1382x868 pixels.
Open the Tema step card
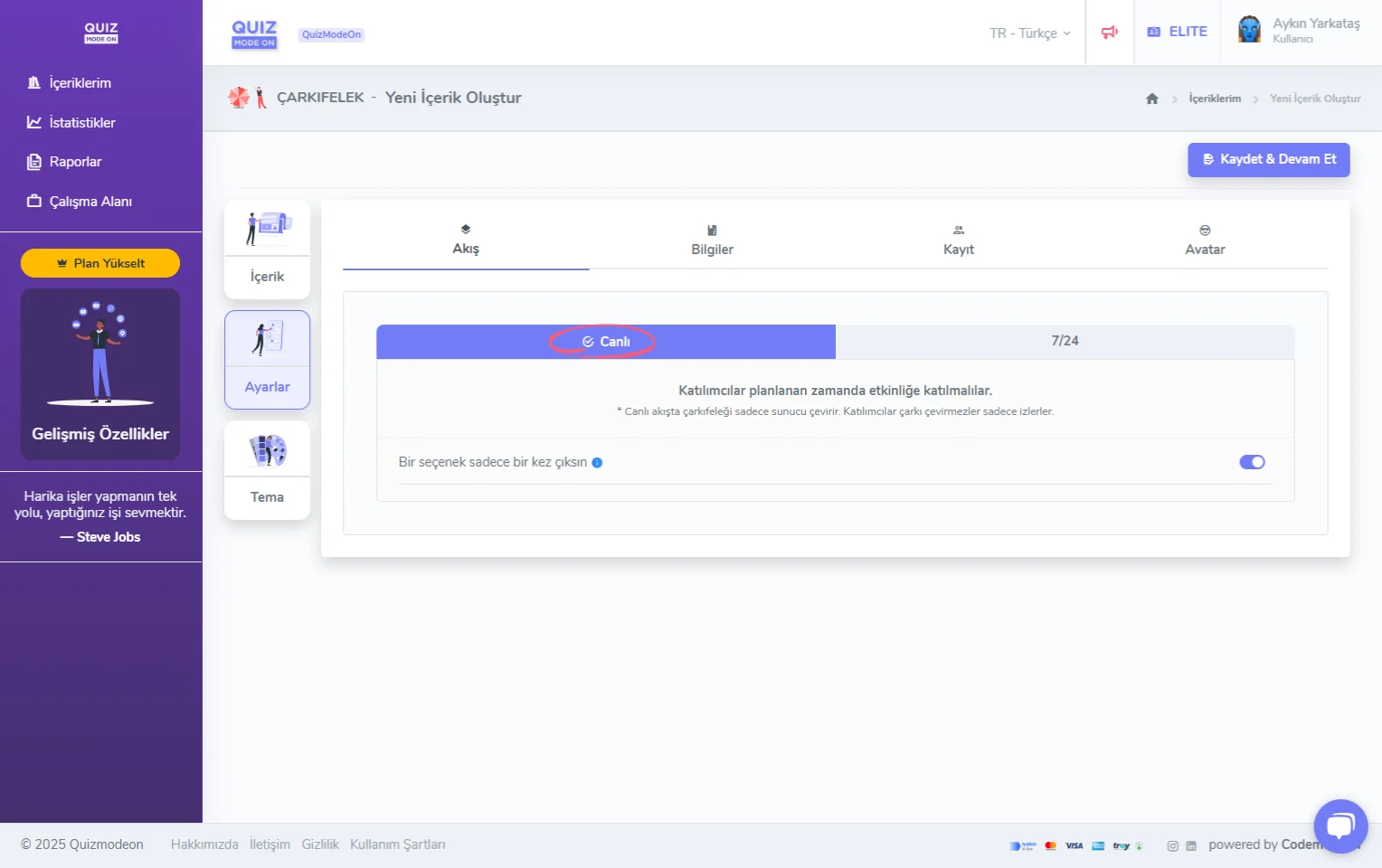267,470
